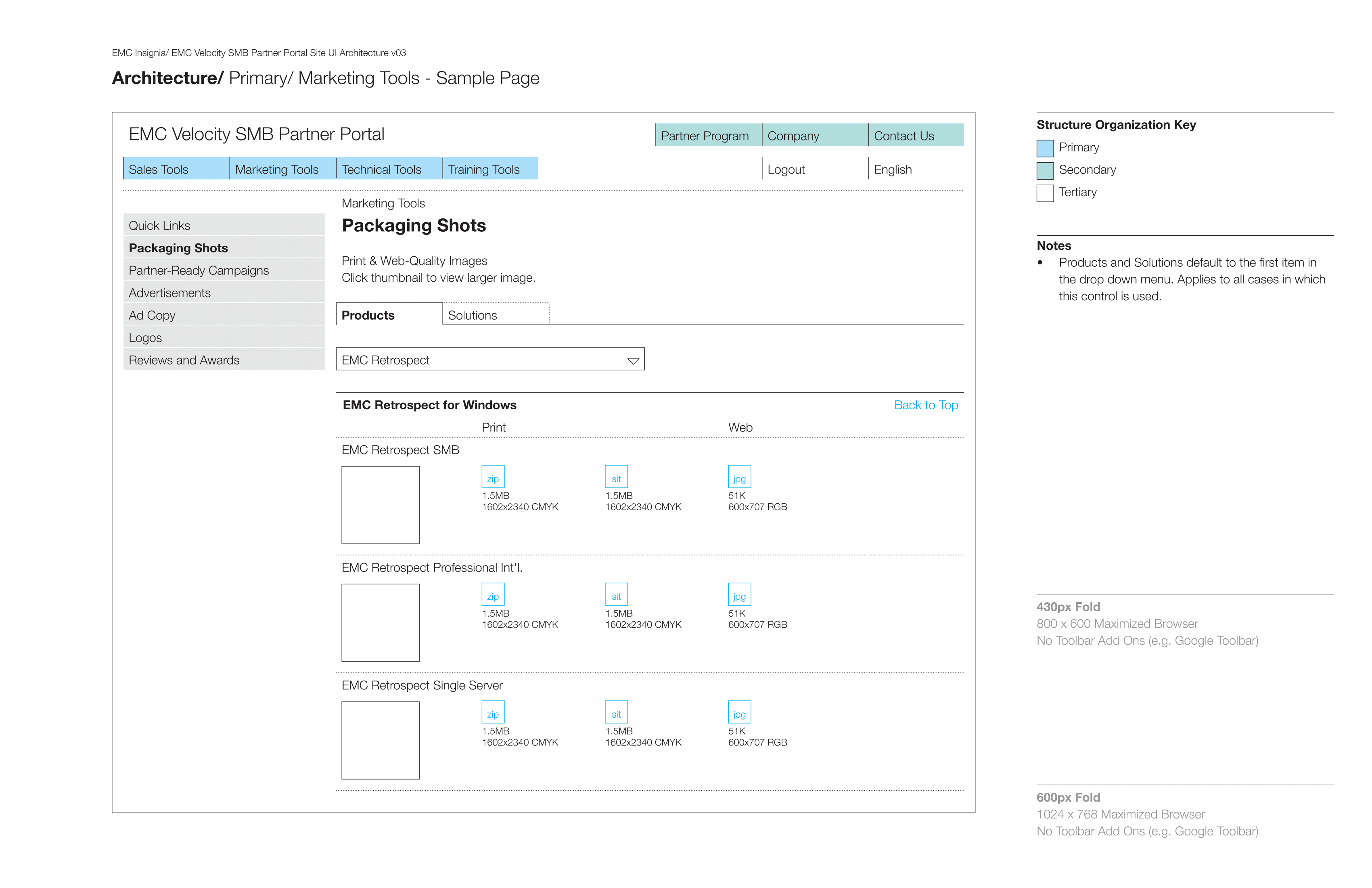Open Marketing Tools in primary navigation

click(282, 169)
